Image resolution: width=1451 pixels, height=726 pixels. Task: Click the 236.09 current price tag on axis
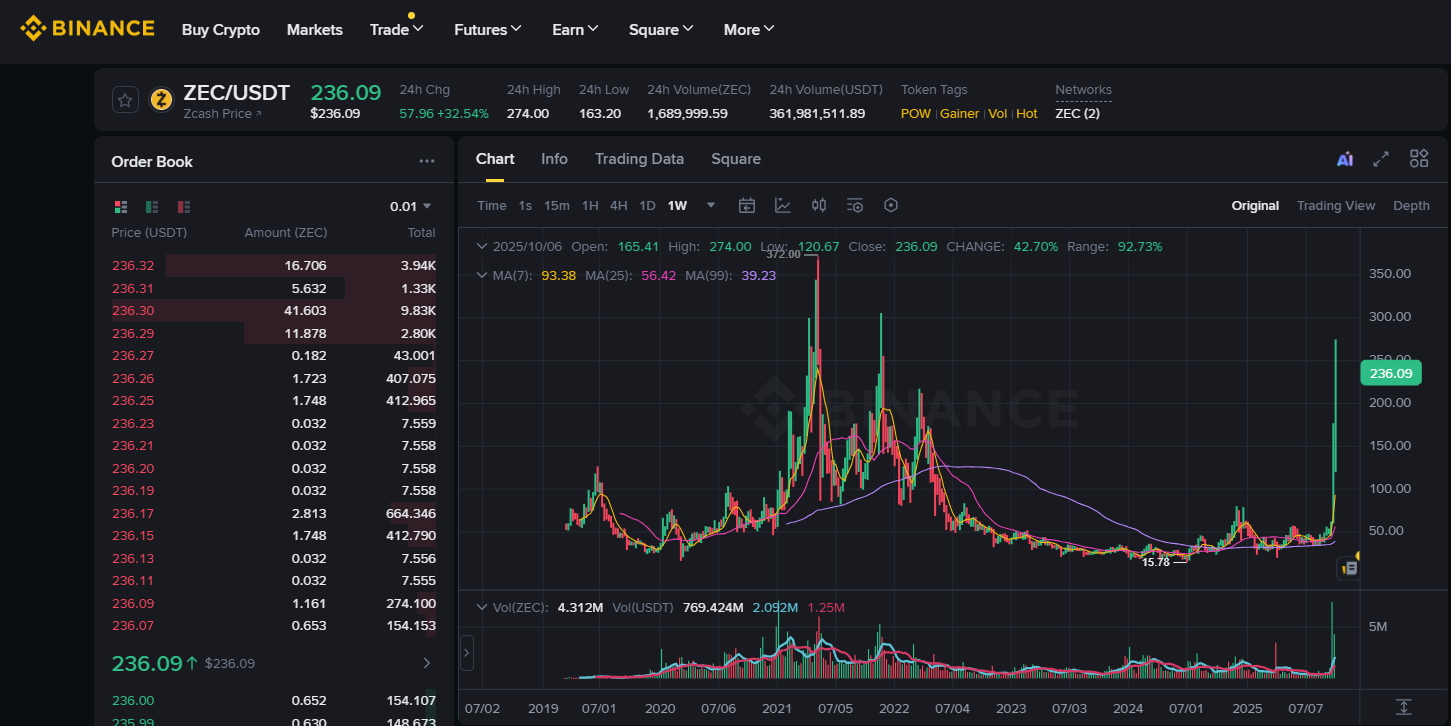[1390, 373]
